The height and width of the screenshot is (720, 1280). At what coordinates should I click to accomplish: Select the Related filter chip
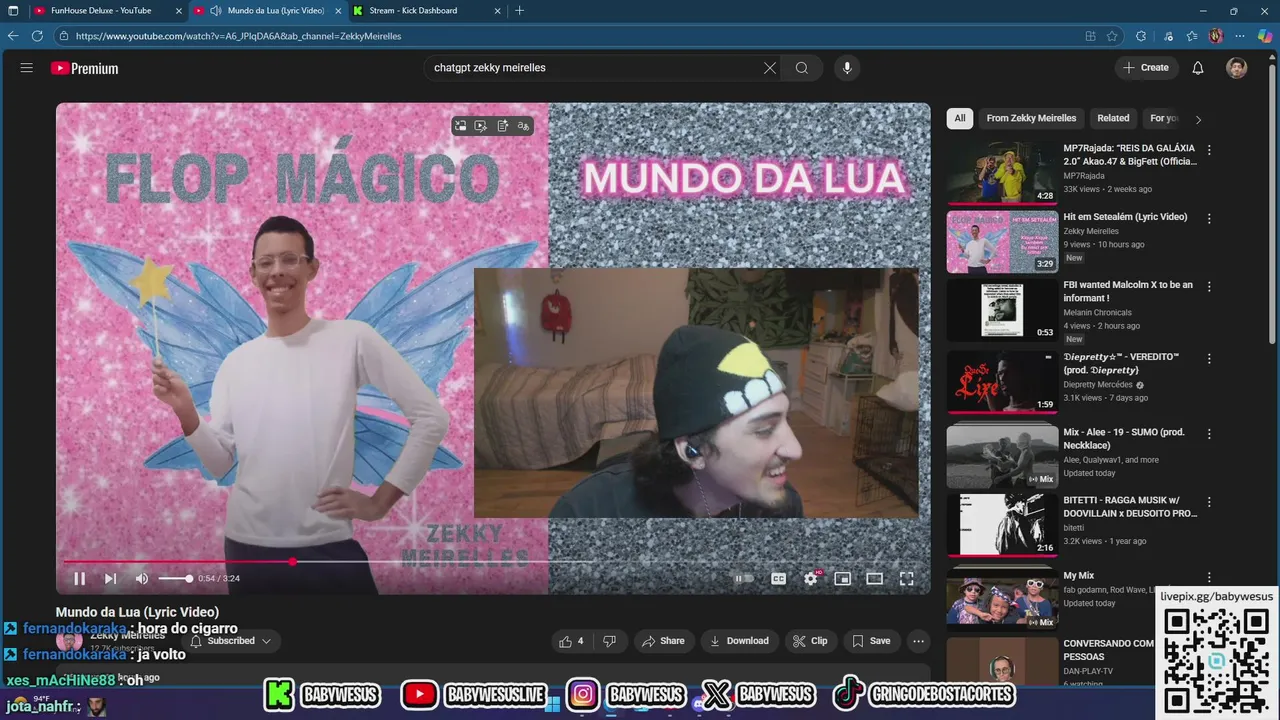pos(1113,118)
